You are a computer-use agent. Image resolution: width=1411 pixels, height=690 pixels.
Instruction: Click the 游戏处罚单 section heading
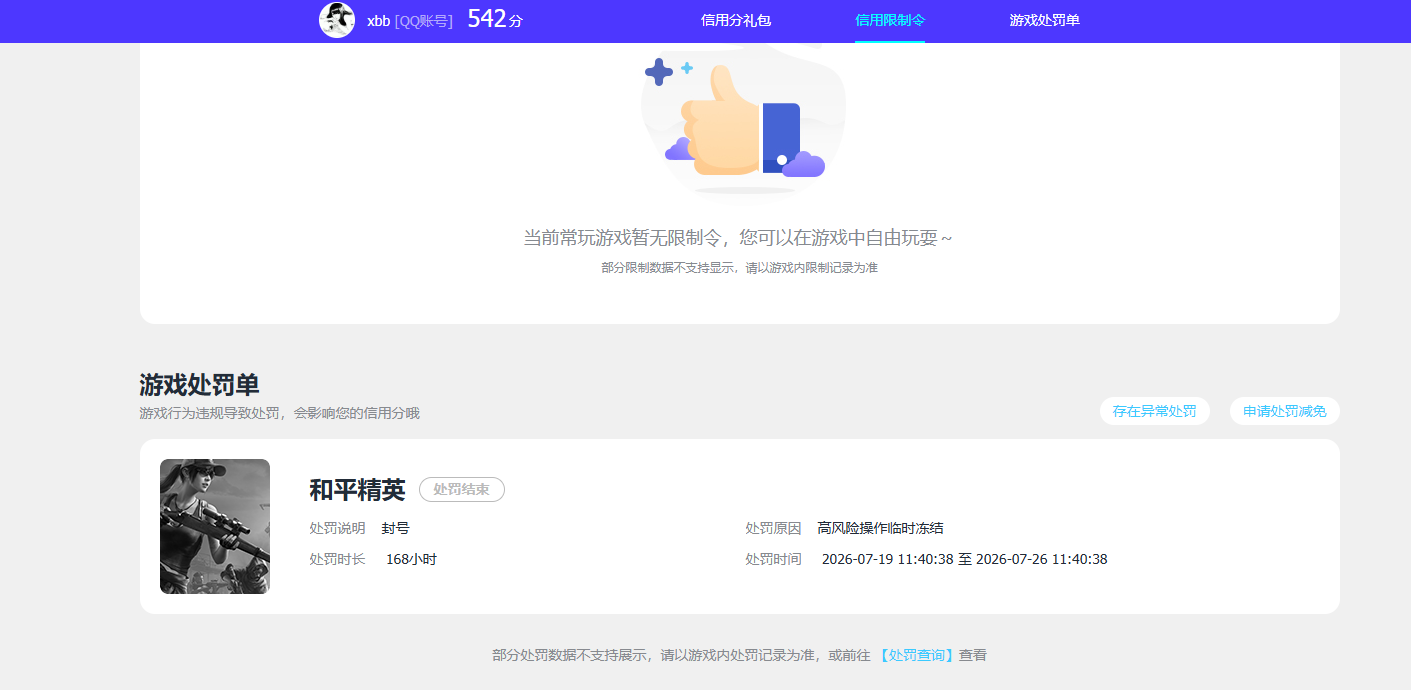coord(200,385)
